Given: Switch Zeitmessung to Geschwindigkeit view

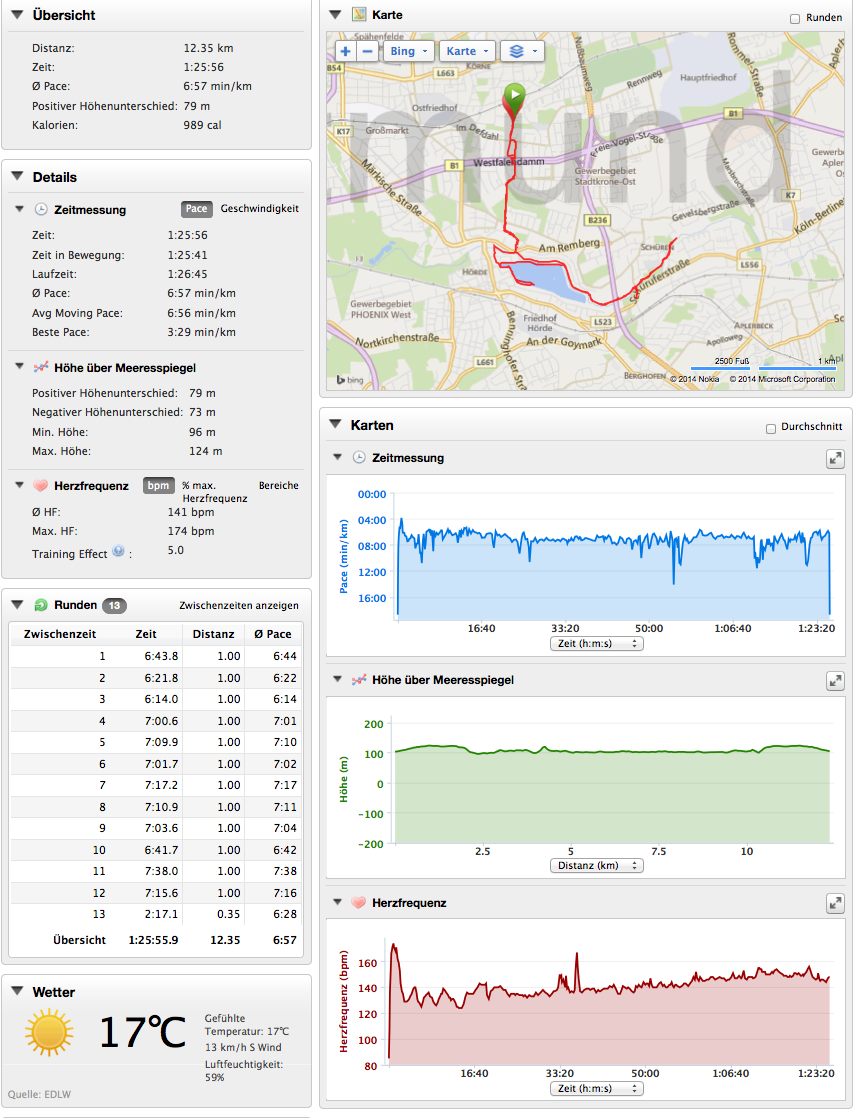Looking at the screenshot, I should tap(259, 209).
